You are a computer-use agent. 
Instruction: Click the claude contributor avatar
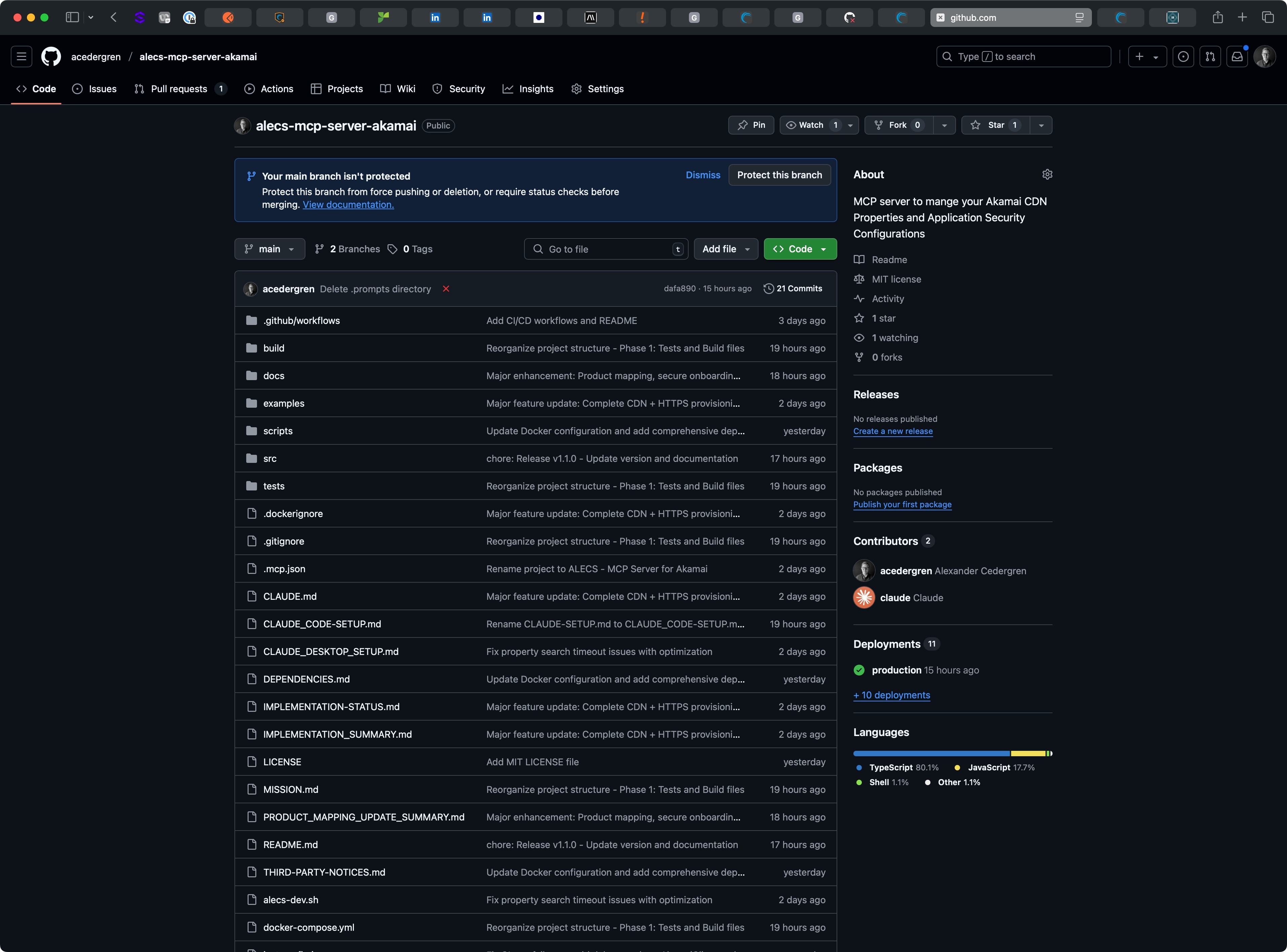coord(864,597)
